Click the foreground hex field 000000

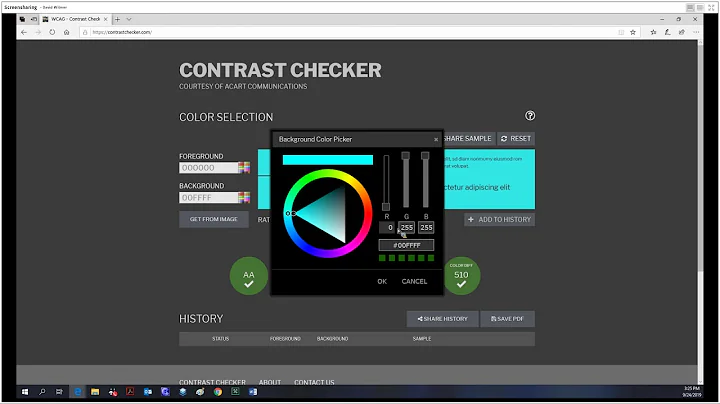(x=208, y=168)
